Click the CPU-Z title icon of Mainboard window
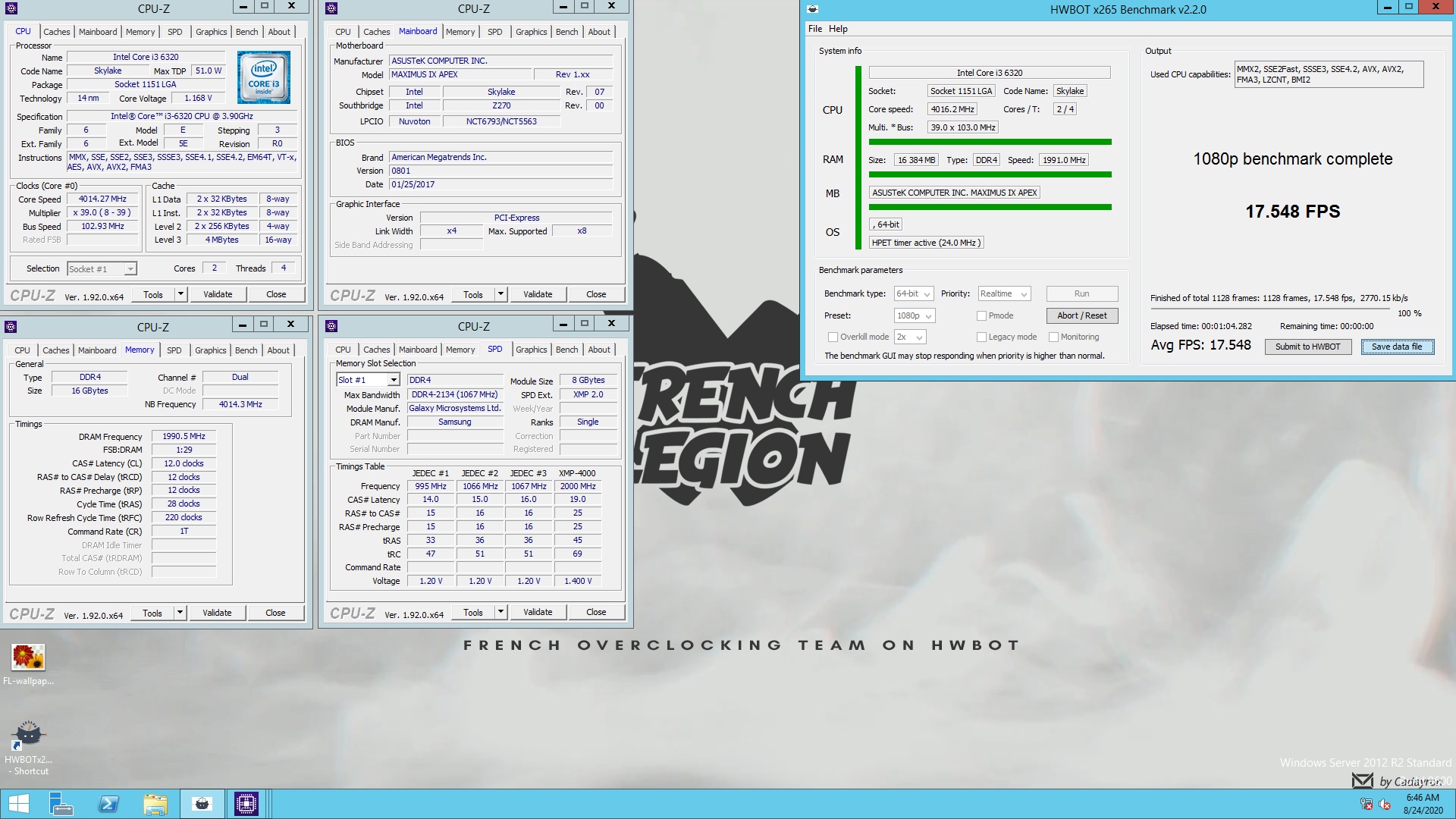The image size is (1456, 819). pyautogui.click(x=331, y=8)
